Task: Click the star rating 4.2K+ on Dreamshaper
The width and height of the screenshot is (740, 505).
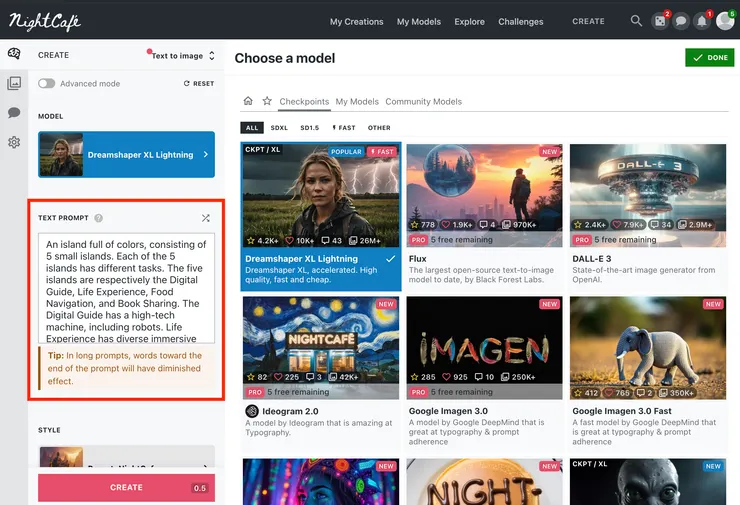Action: (x=262, y=241)
